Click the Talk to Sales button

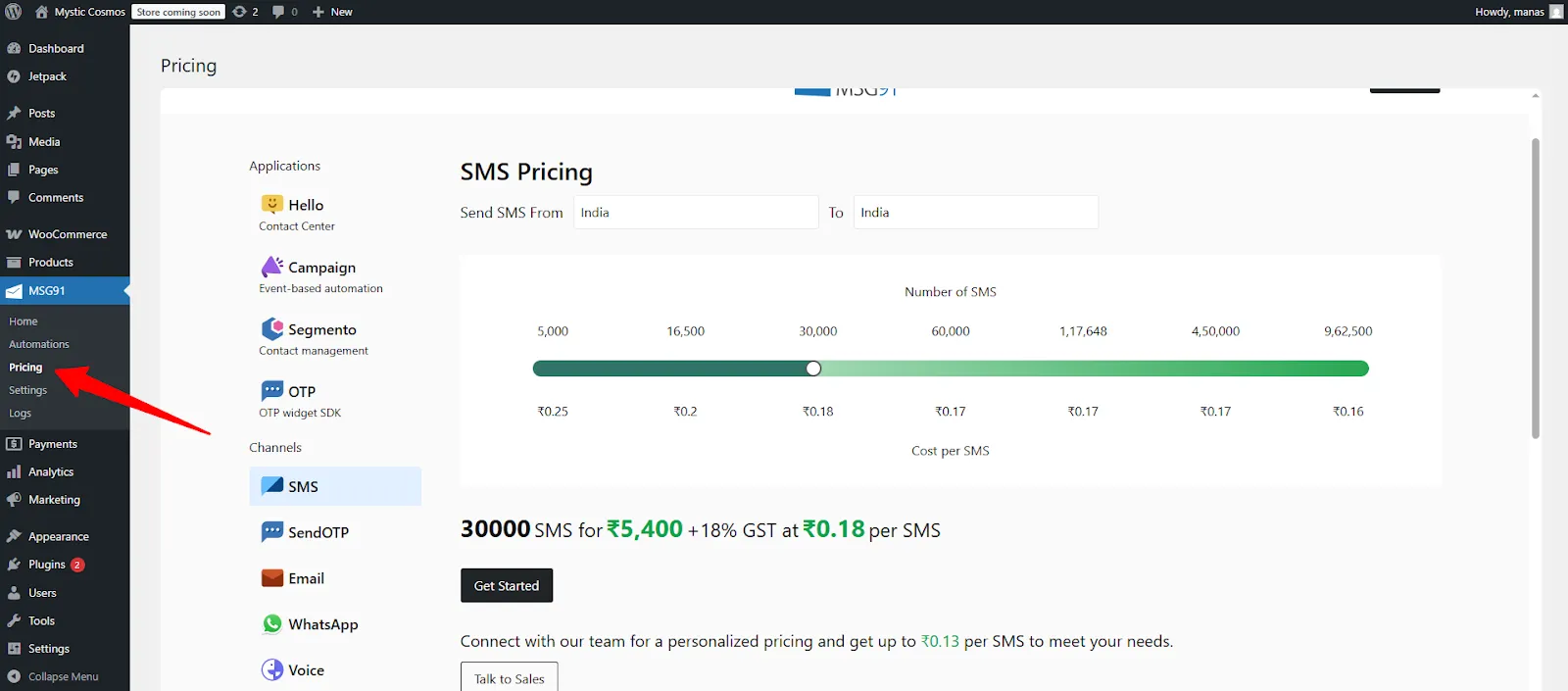tap(509, 678)
